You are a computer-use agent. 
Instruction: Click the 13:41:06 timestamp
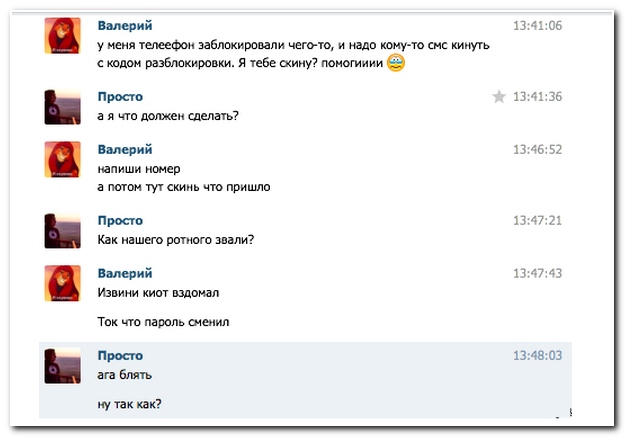[x=537, y=25]
